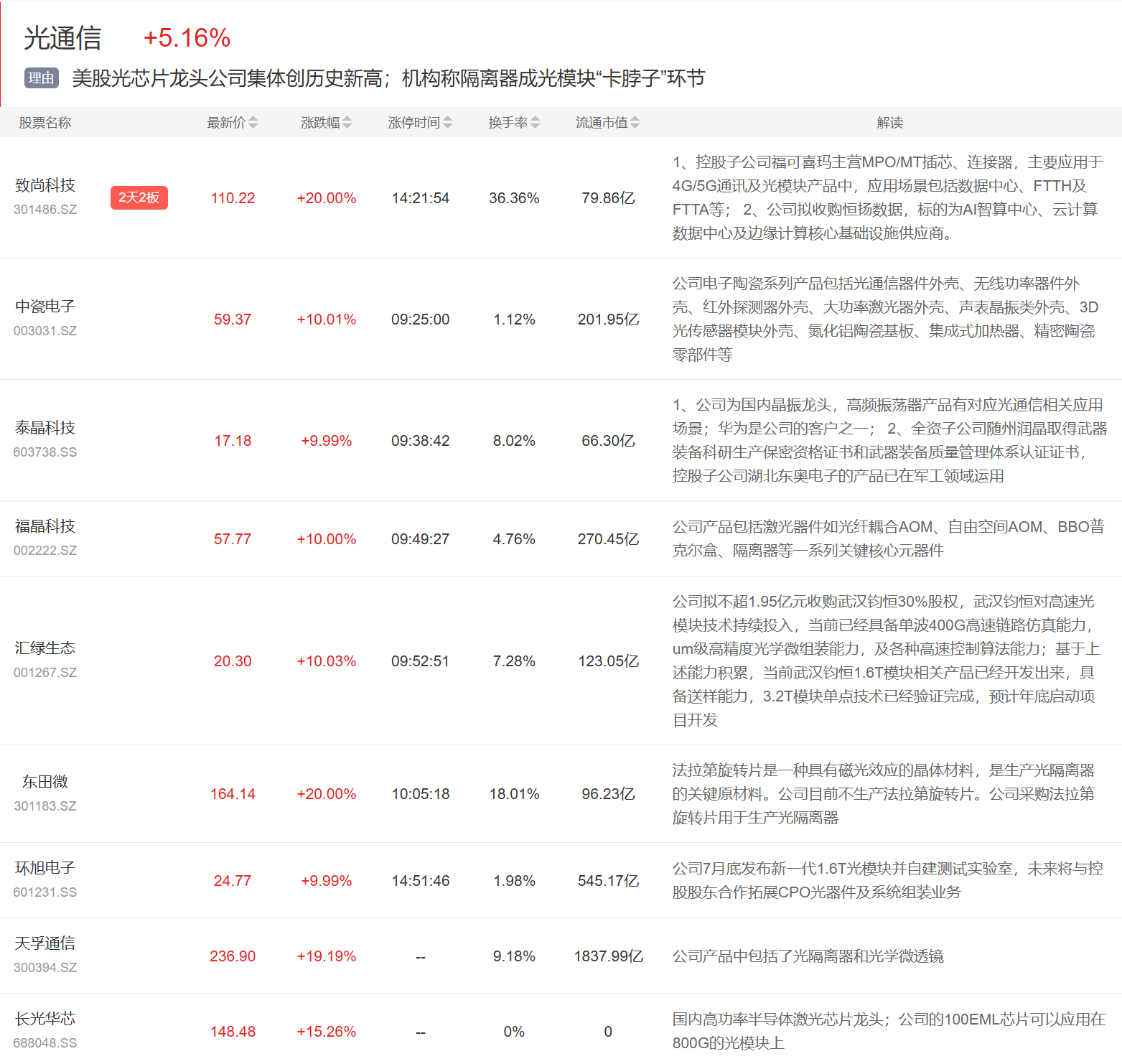Click the 光通信 sector title

click(62, 38)
